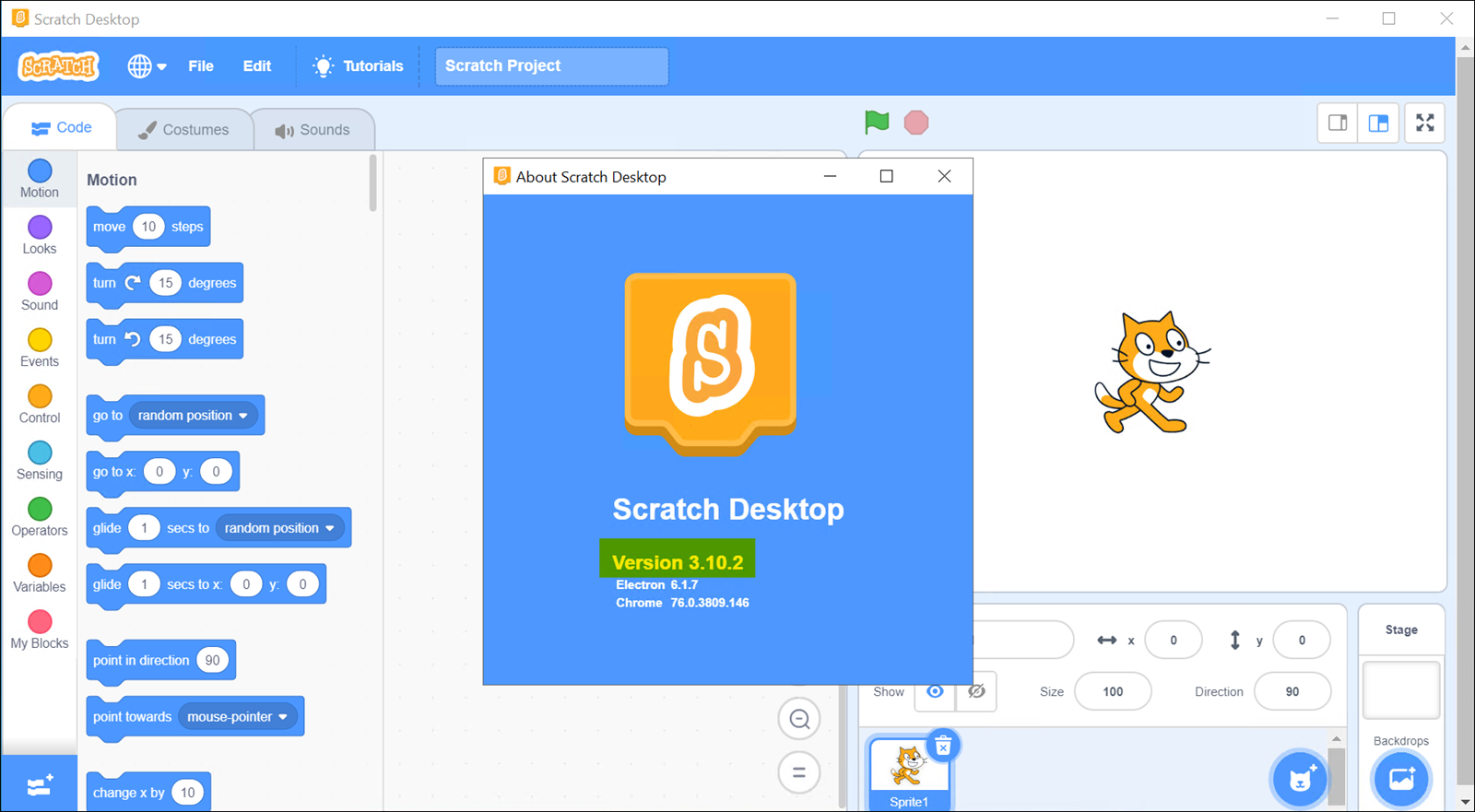
Task: Click the Add Extension button
Action: (x=40, y=785)
